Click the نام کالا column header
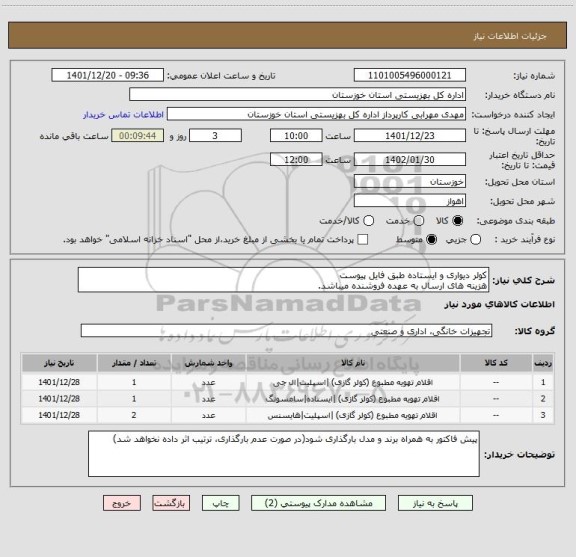Screen dimensions: 576x557 coord(353,363)
